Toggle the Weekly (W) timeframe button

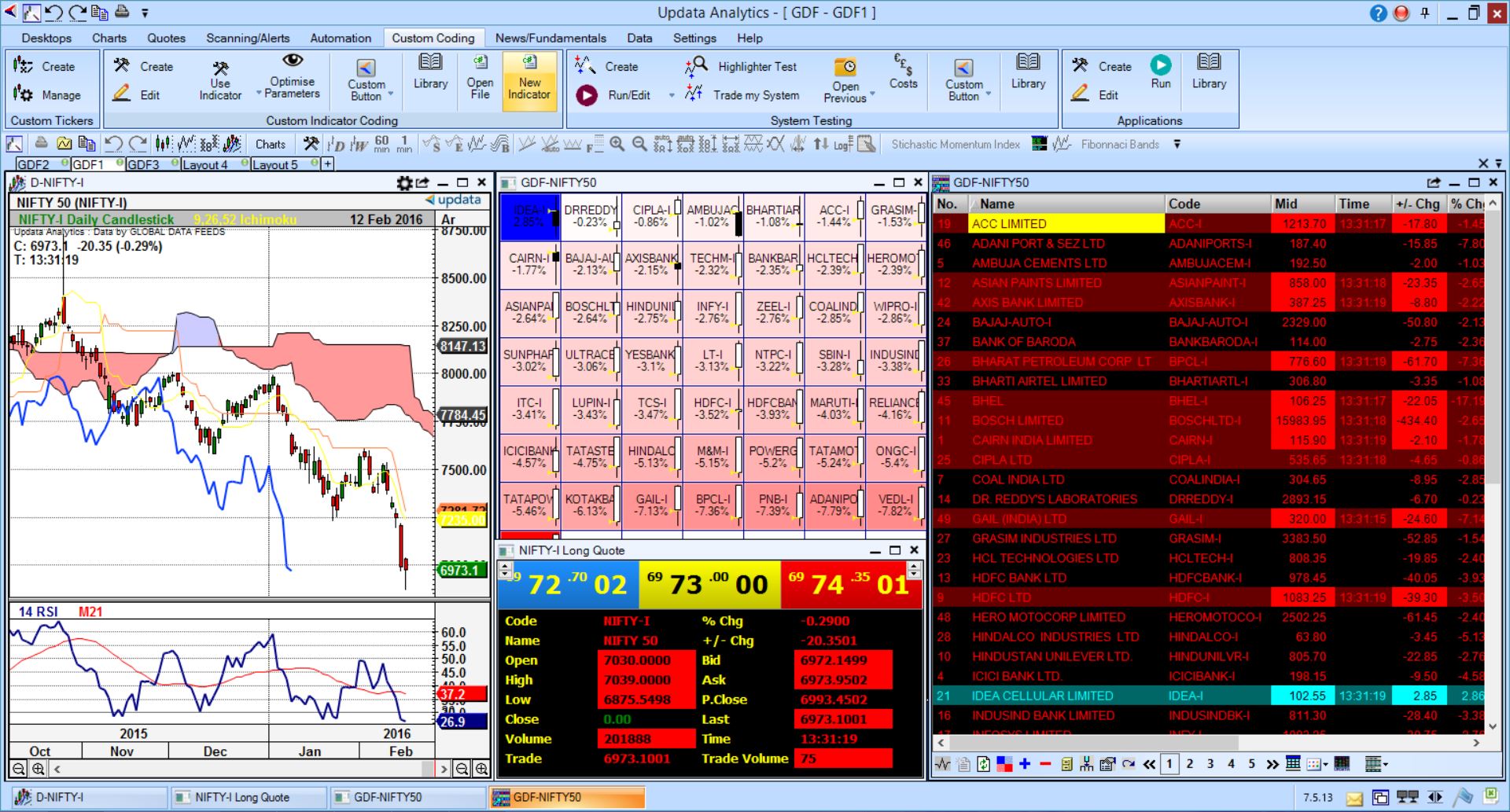coord(359,144)
